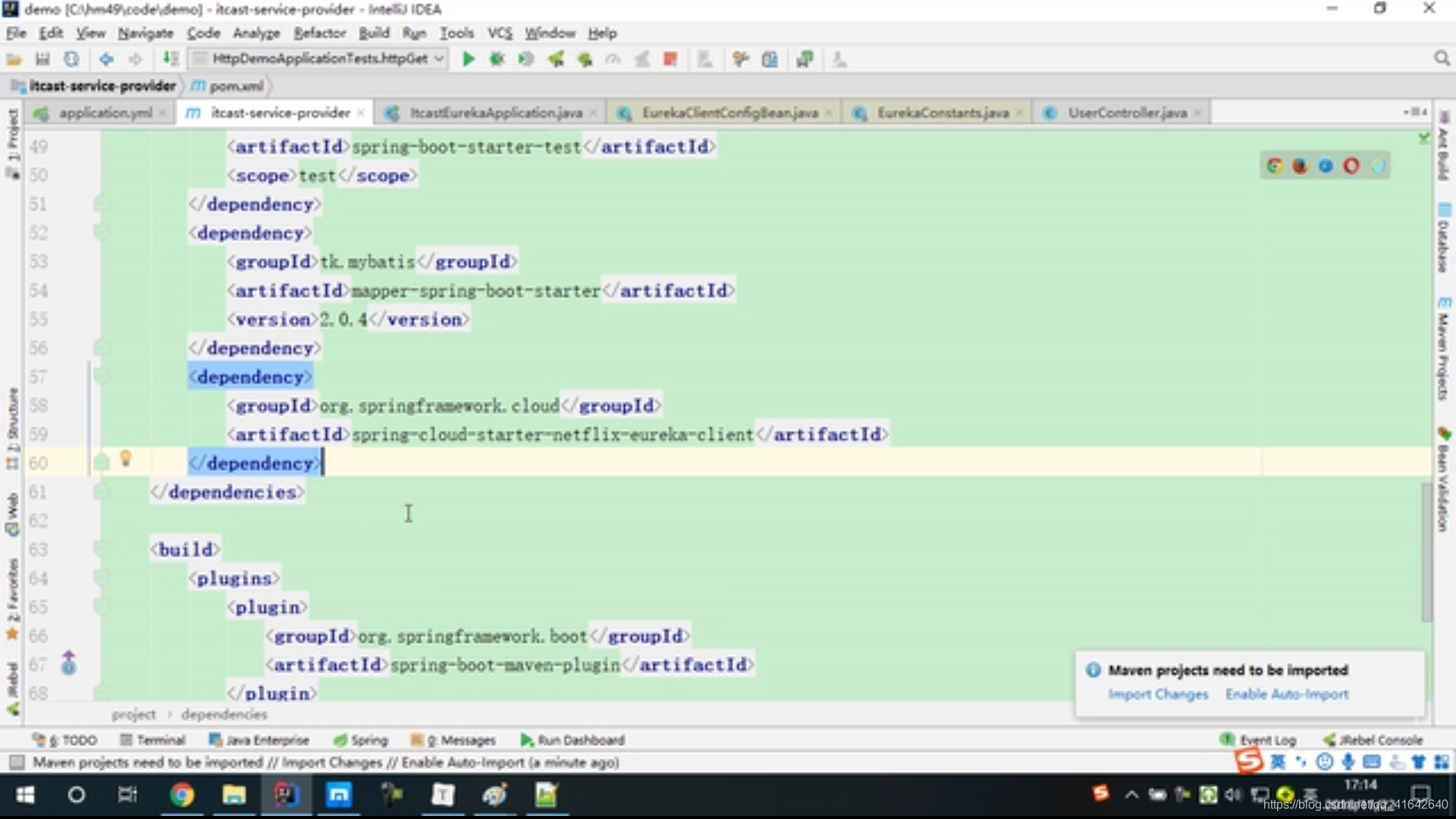1456x819 pixels.
Task: Expand the run configuration dropdown
Action: coord(439,59)
